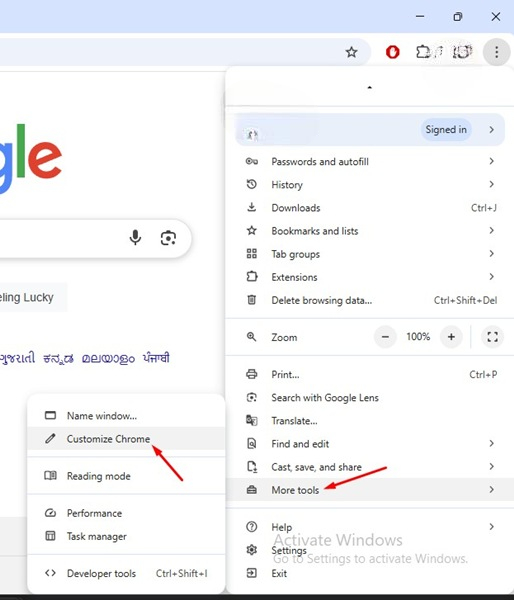Expand the More tools submenu arrow
514x600 pixels.
491,489
